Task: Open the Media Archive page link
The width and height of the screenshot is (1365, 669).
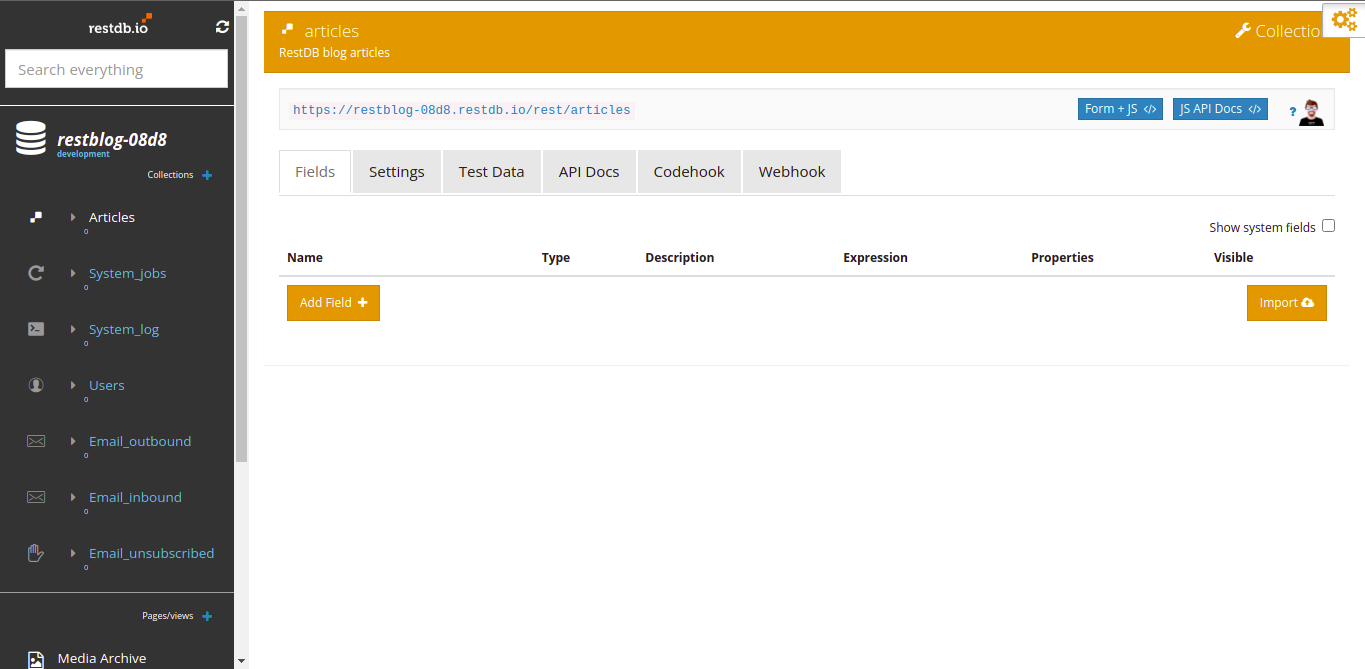Action: coord(102,658)
